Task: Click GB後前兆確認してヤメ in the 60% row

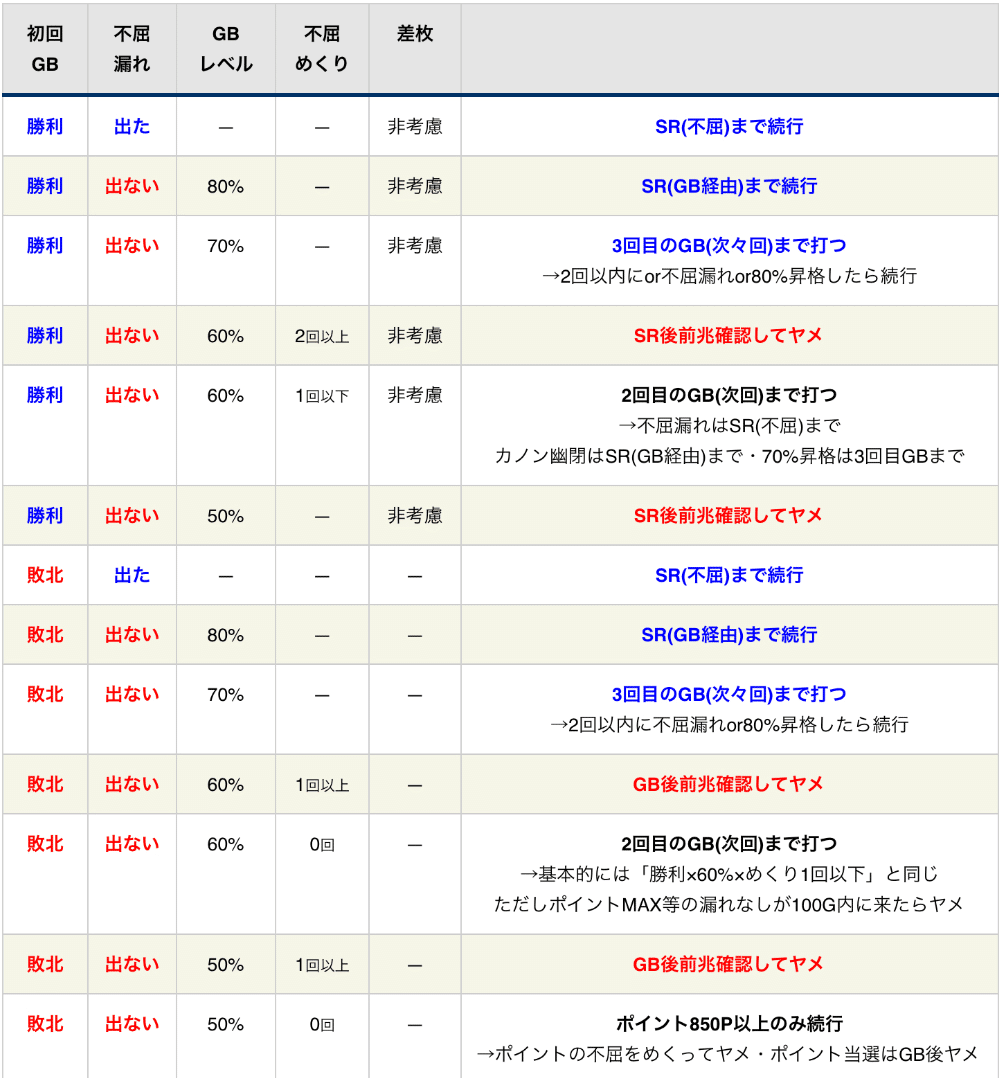Action: pos(728,784)
